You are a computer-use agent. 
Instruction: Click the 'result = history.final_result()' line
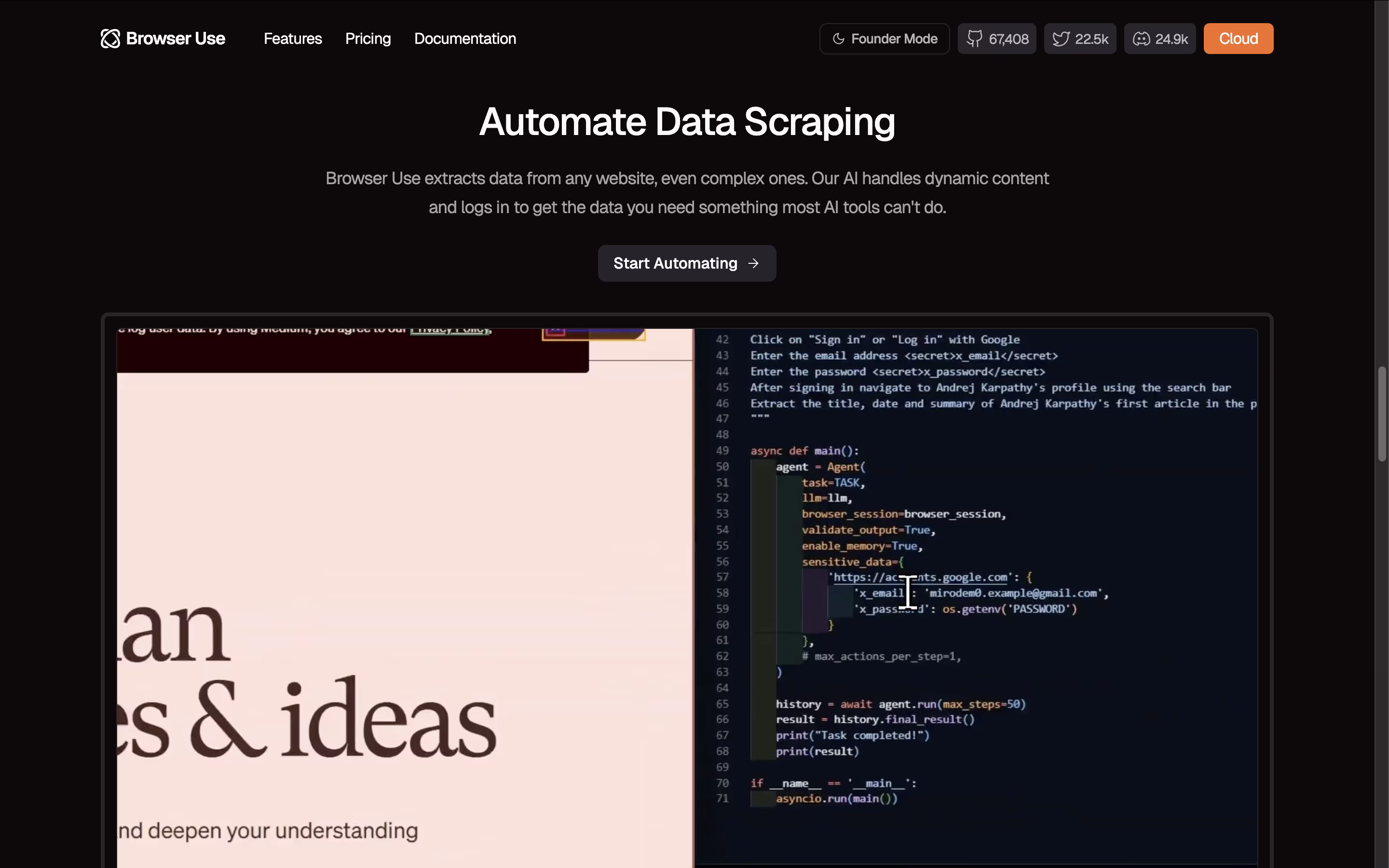pyautogui.click(x=875, y=719)
